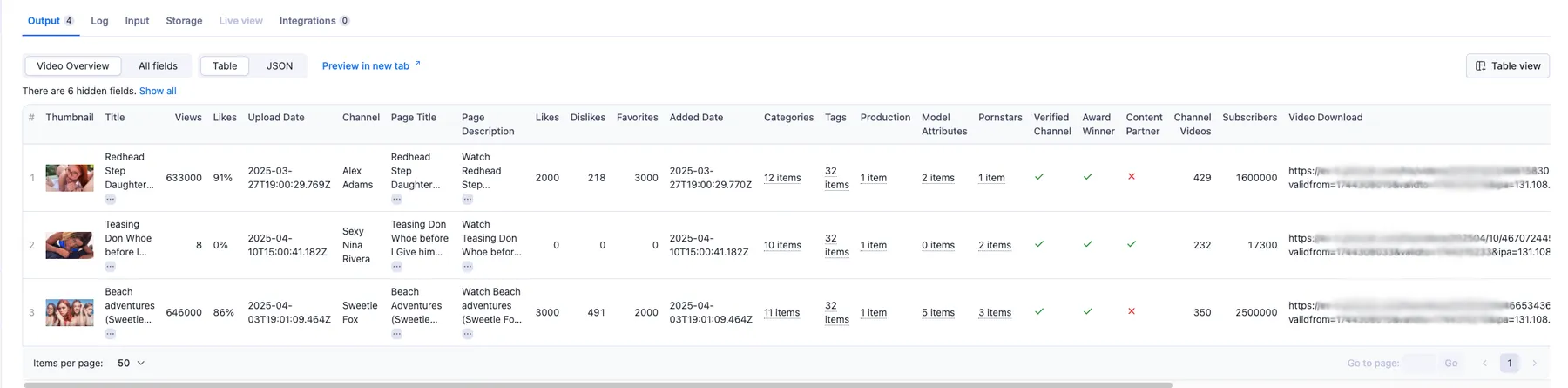The height and width of the screenshot is (388, 1568).
Task: Click the 1600000 subscribers value
Action: pos(1256,178)
